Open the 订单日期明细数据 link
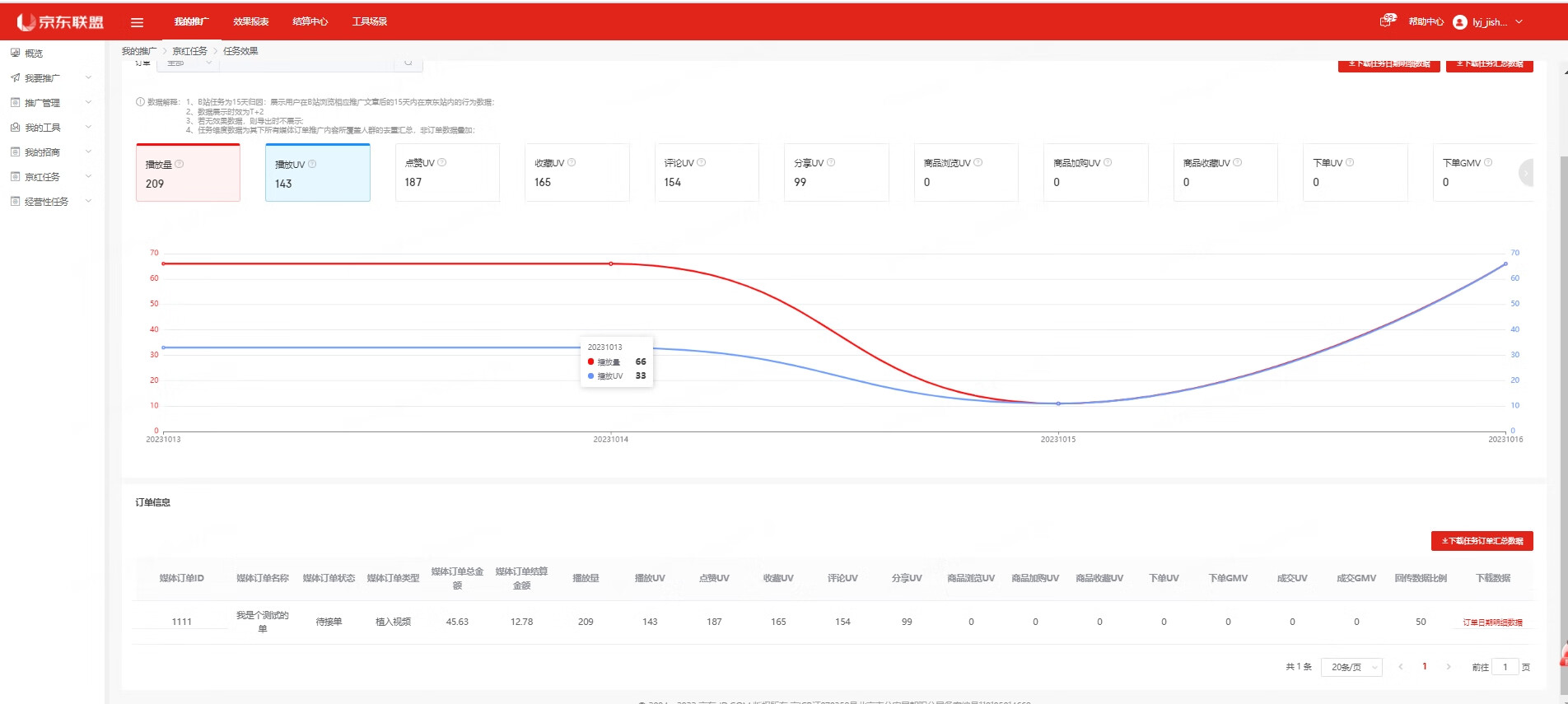1568x704 pixels. 1492,622
